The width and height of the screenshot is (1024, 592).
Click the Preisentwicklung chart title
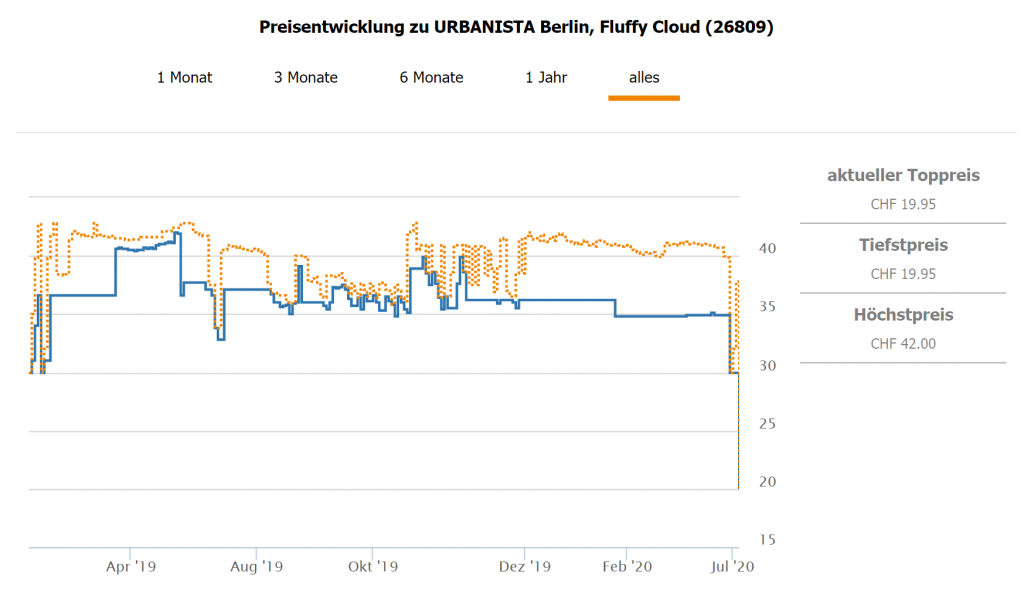click(516, 27)
